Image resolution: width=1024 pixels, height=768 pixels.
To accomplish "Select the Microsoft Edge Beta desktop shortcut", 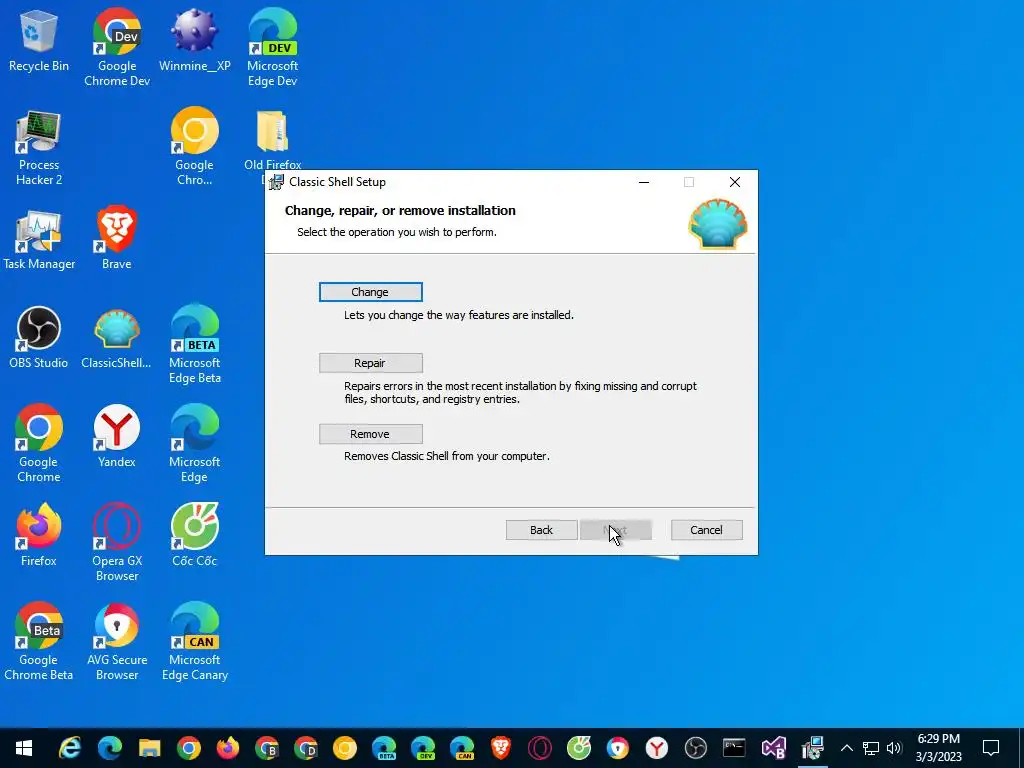I will click(195, 344).
